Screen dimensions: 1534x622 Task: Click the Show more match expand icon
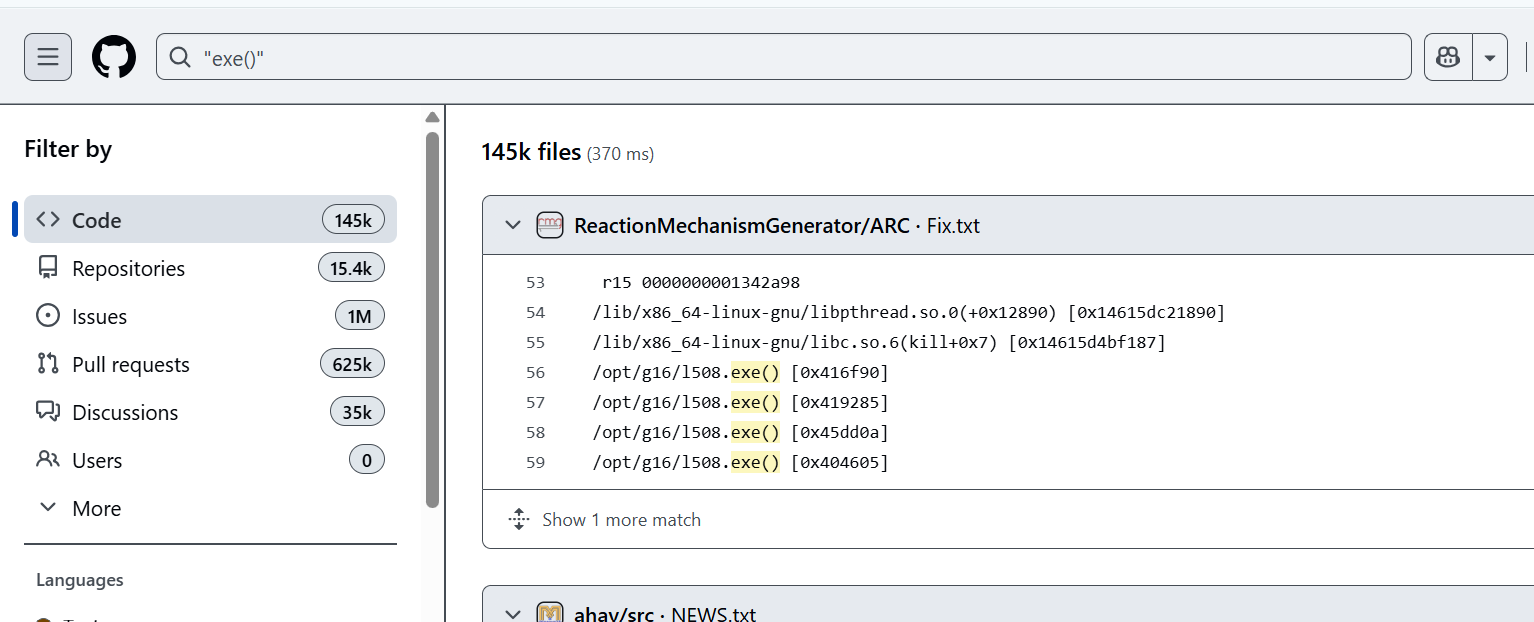coord(518,519)
